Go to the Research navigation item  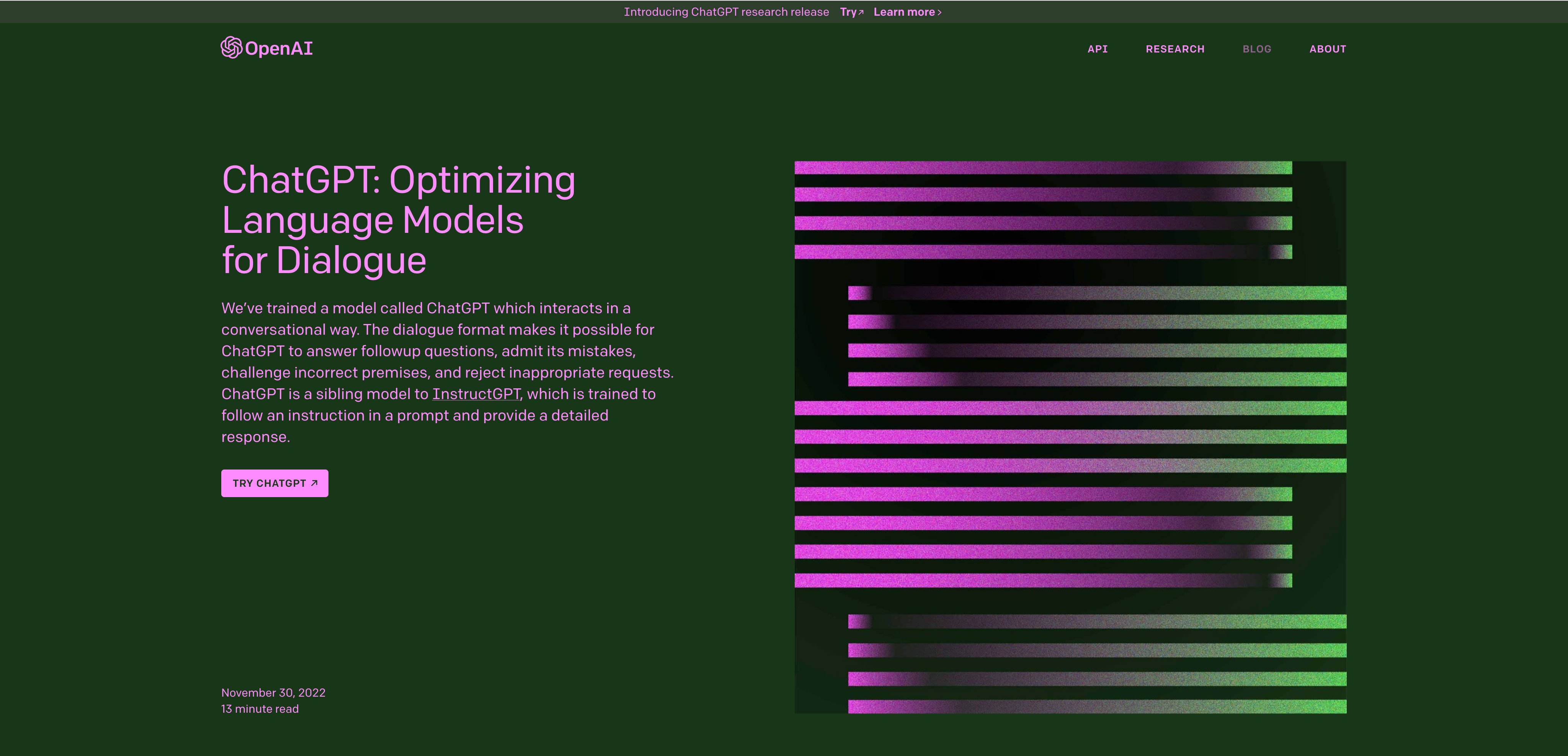click(1175, 49)
